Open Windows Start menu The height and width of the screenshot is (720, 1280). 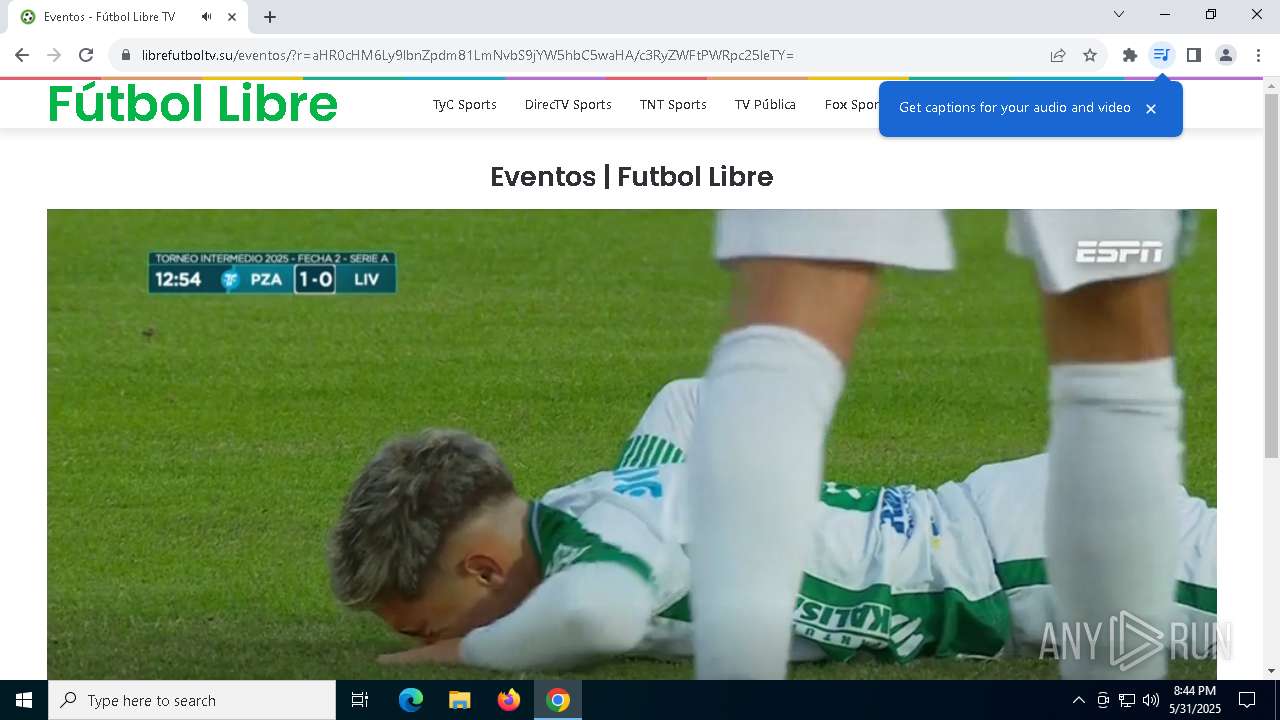coord(24,700)
